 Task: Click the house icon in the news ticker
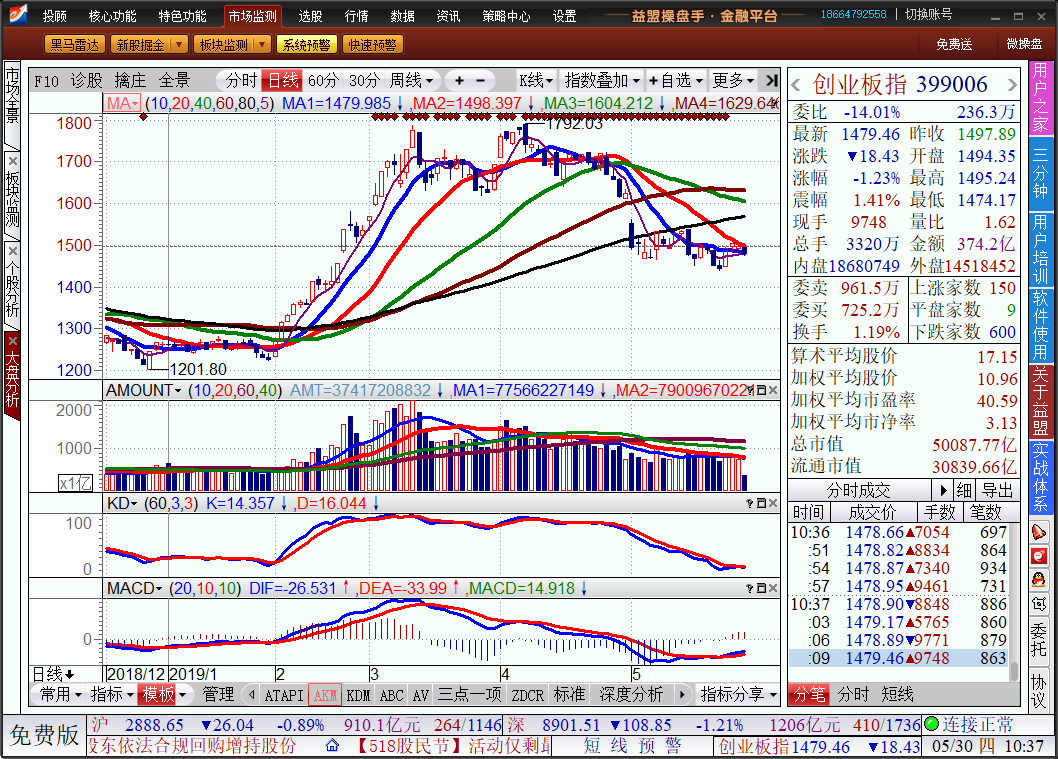point(333,746)
